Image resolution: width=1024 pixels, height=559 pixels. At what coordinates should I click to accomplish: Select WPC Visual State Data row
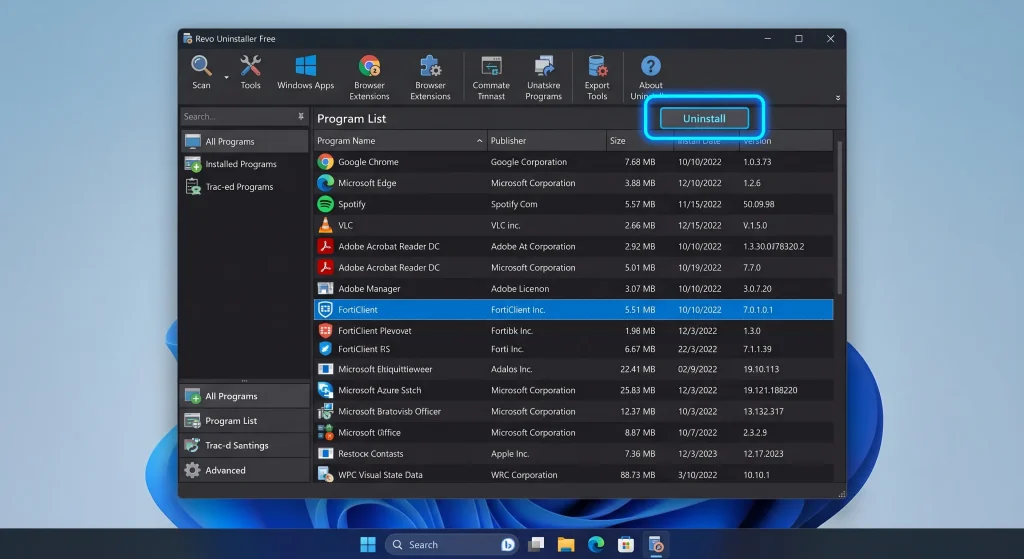coord(573,474)
